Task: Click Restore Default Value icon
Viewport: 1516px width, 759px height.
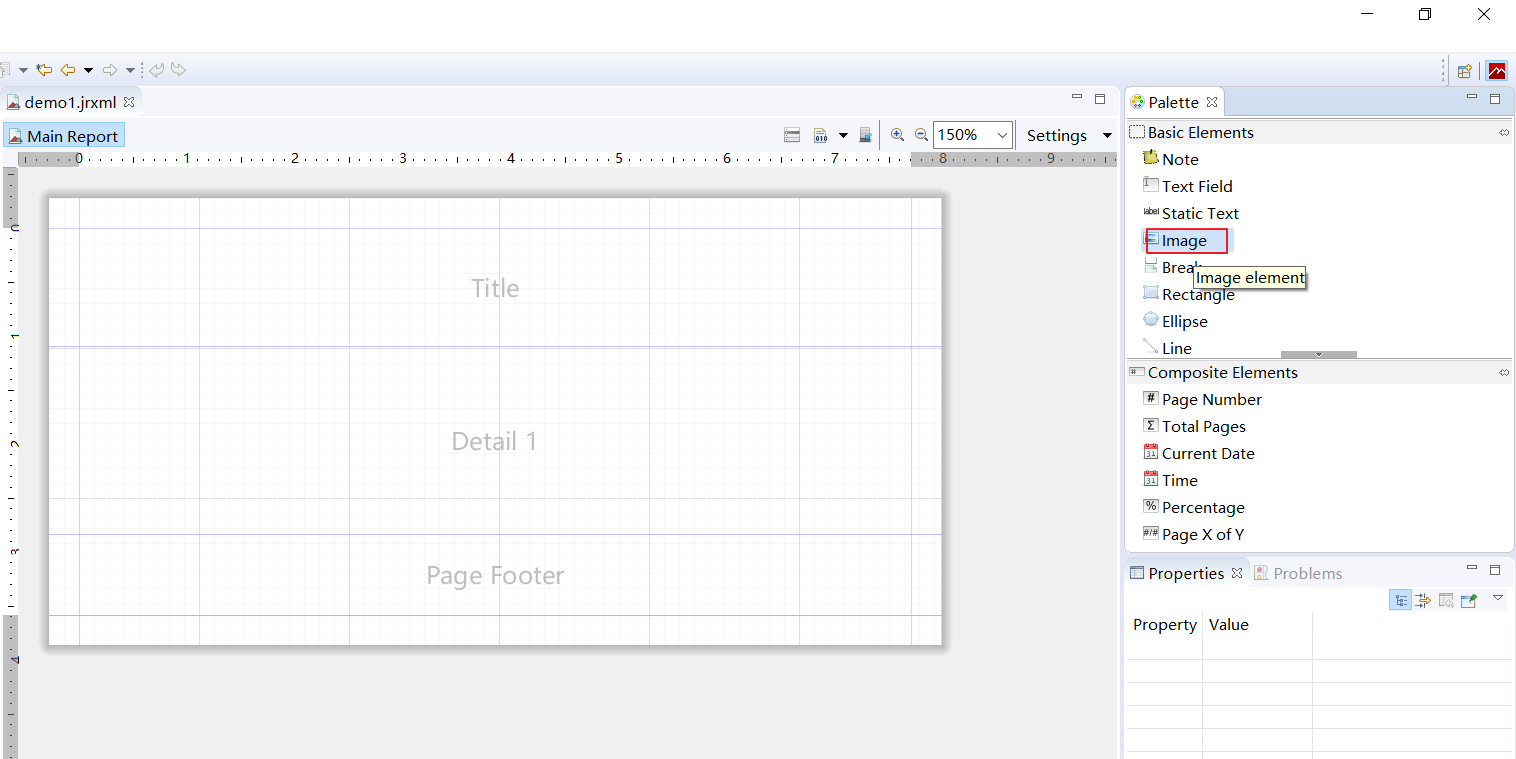Action: (x=1446, y=600)
